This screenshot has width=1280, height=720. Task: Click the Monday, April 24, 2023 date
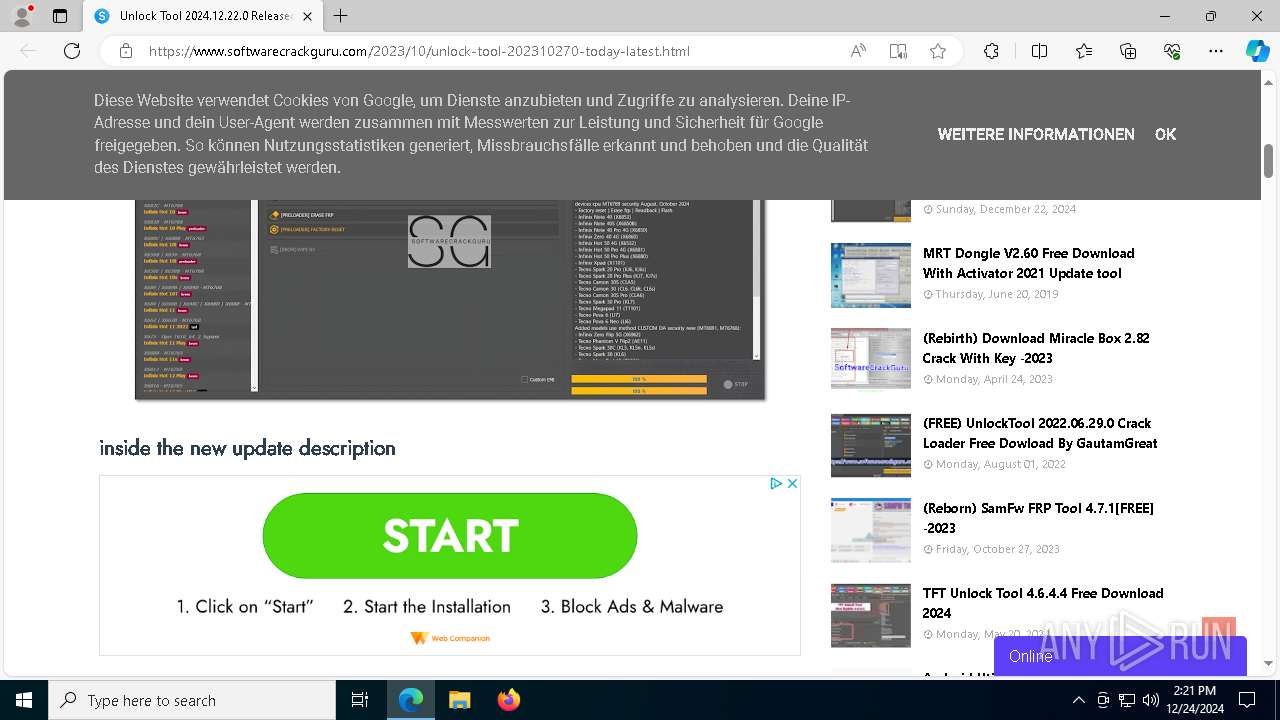pos(994,379)
